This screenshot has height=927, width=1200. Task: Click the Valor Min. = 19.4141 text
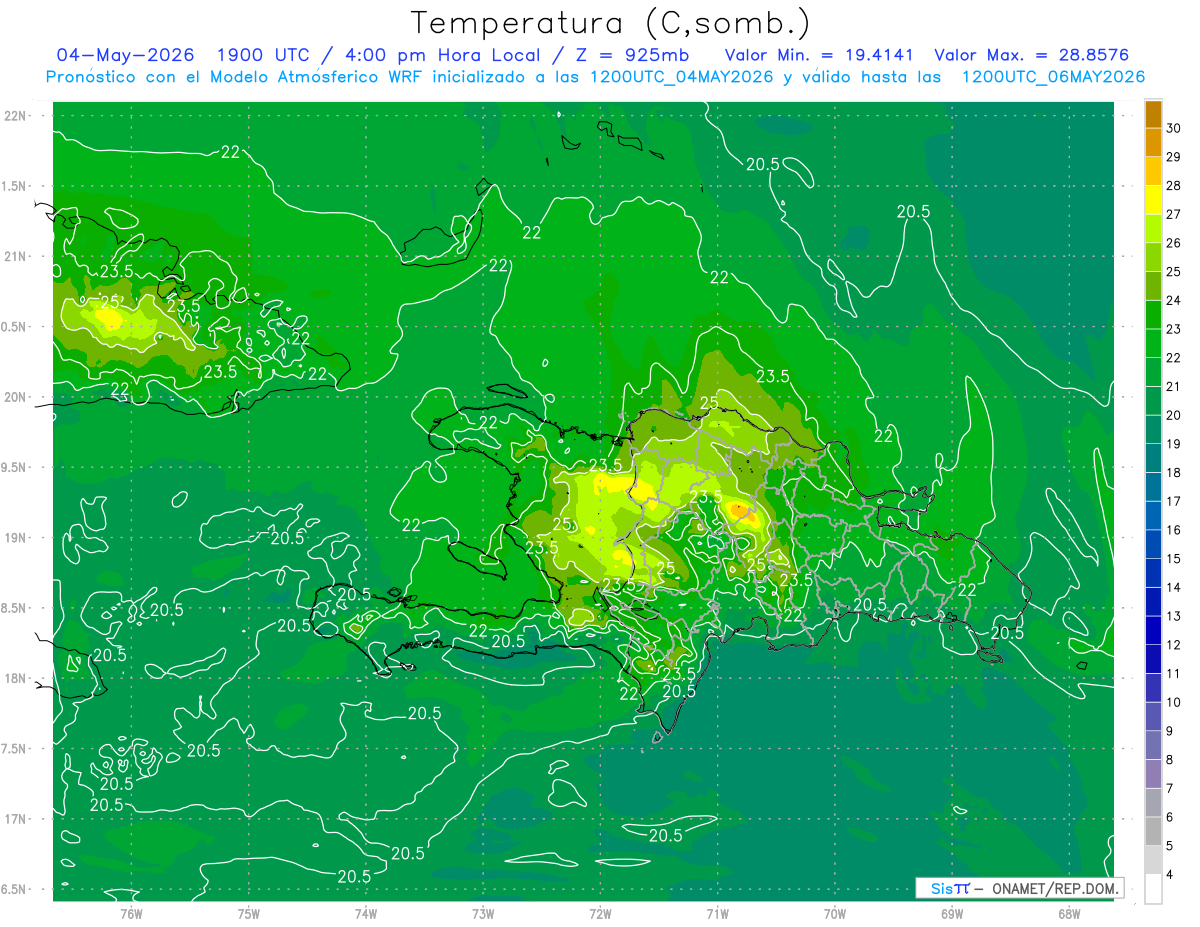[819, 55]
